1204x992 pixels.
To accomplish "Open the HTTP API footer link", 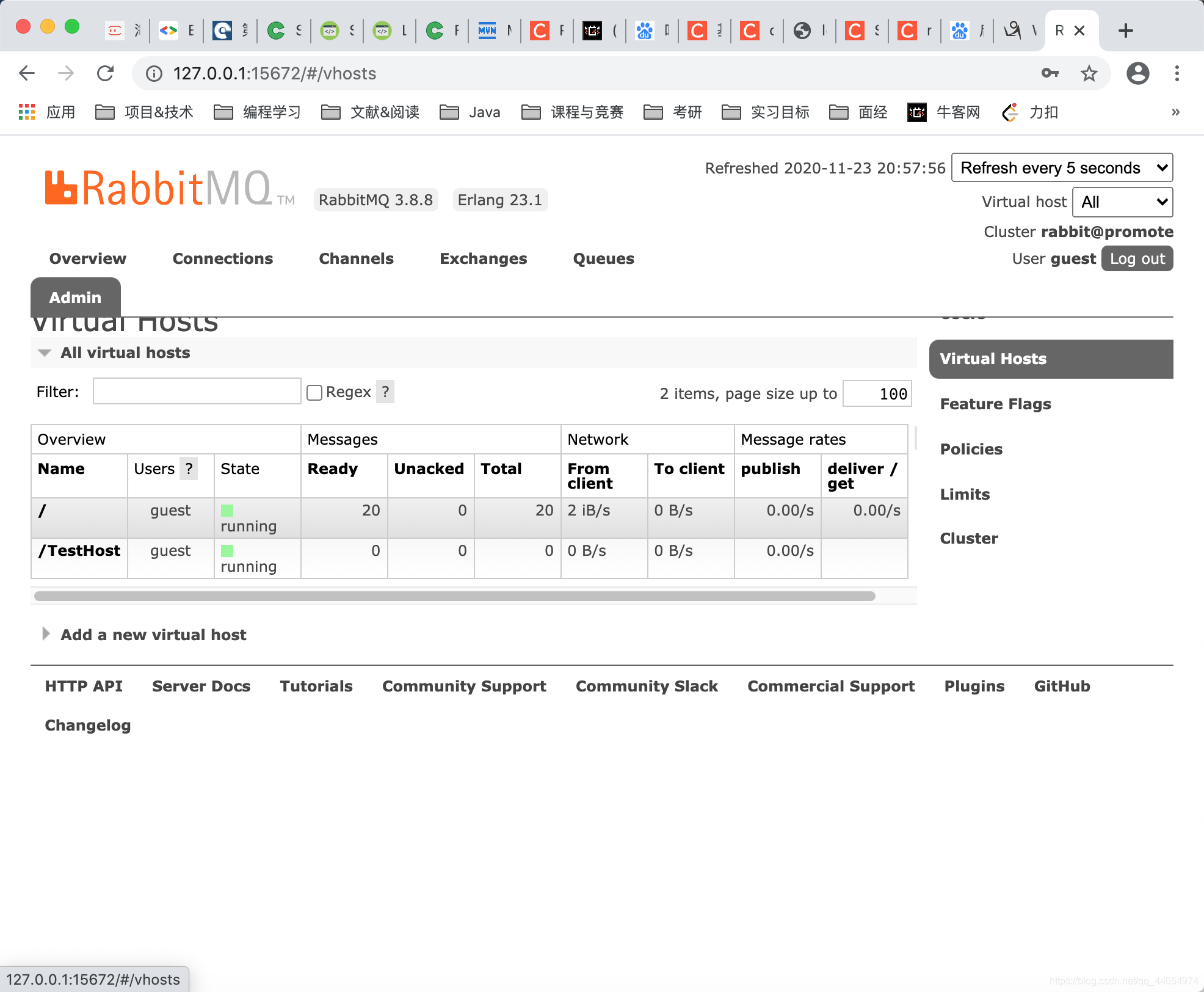I will coord(84,686).
